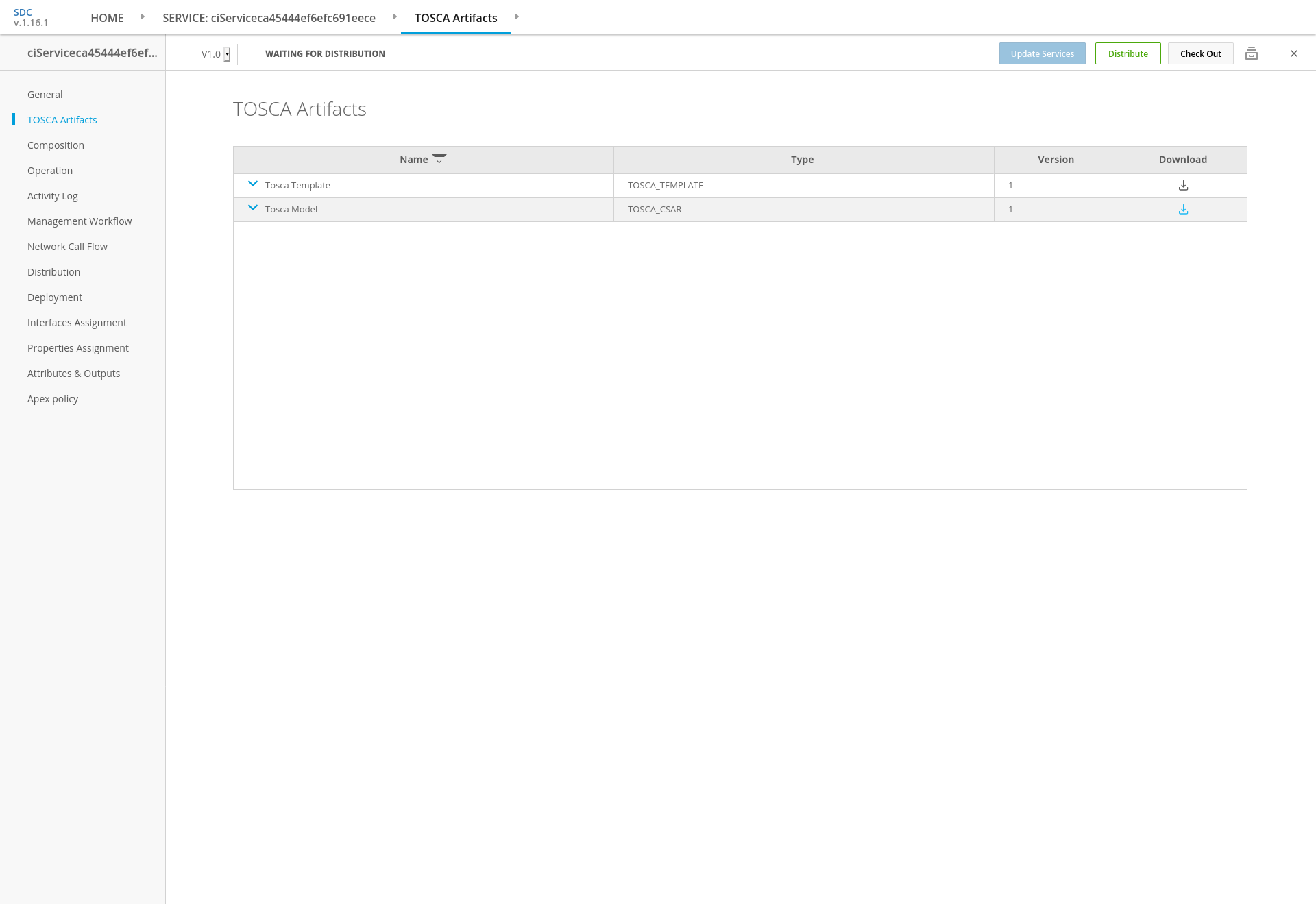Open the V1.0 version dropdown
Image resolution: width=1316 pixels, height=904 pixels.
(227, 54)
